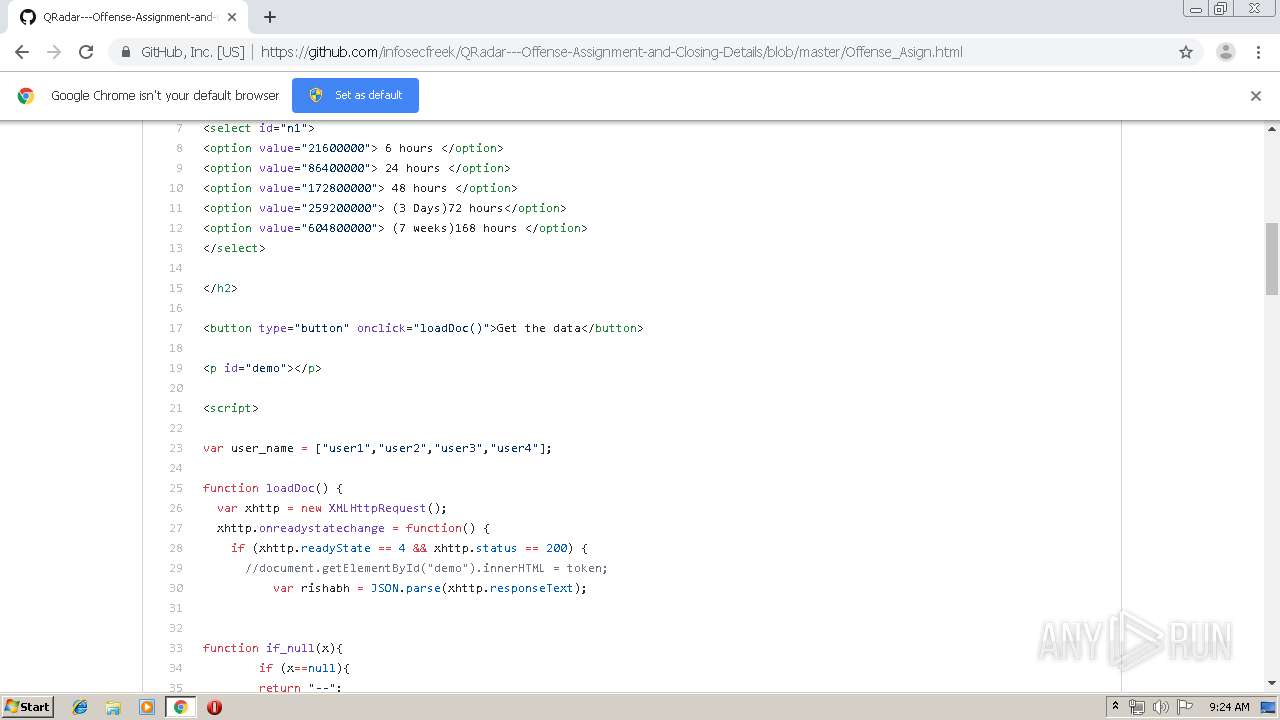
Task: Open the Chrome three-dot menu
Action: 1258,52
